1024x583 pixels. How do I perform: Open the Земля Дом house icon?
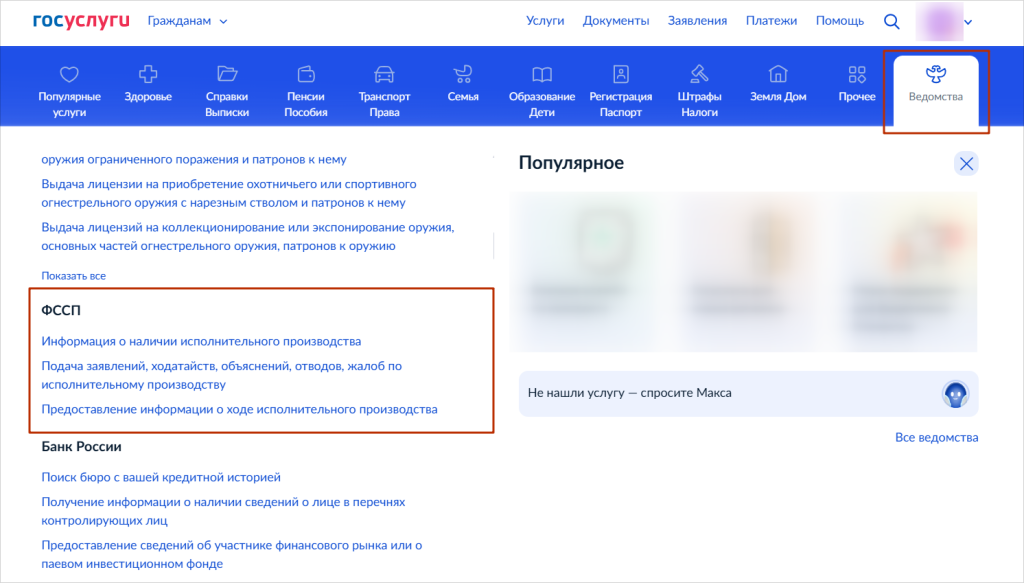click(x=777, y=74)
